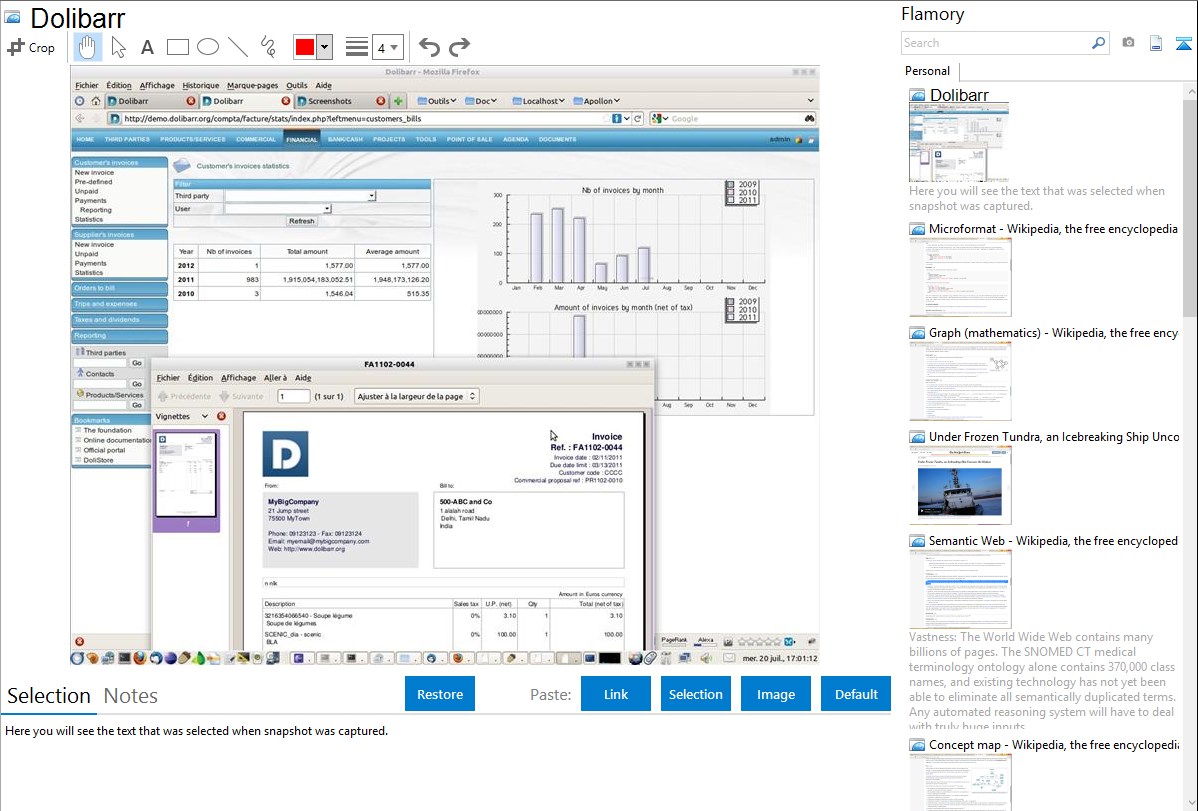The height and width of the screenshot is (811, 1198).
Task: Click the Paste Image button
Action: pyautogui.click(x=775, y=694)
